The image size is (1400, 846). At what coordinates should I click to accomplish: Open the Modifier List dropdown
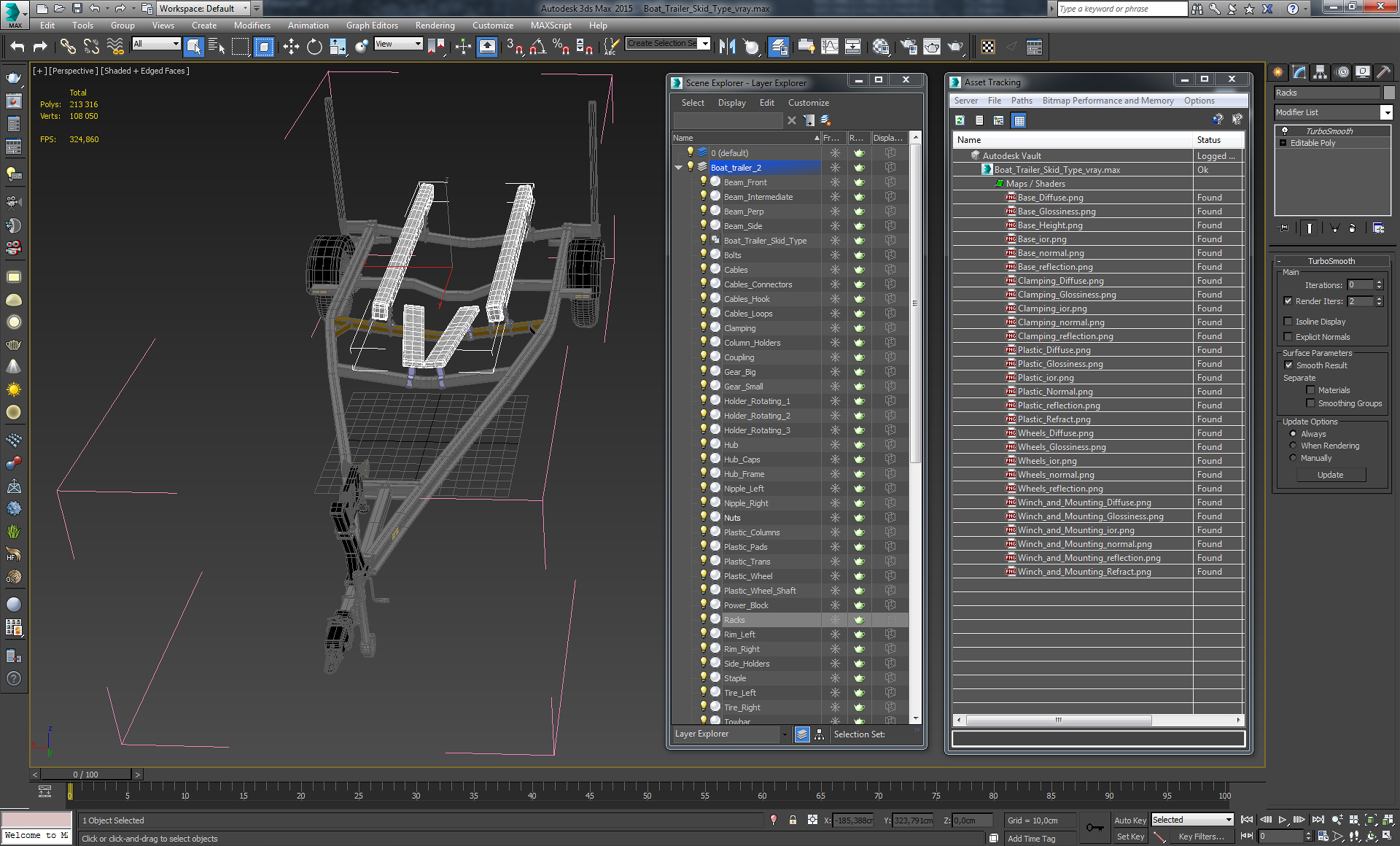click(x=1334, y=112)
